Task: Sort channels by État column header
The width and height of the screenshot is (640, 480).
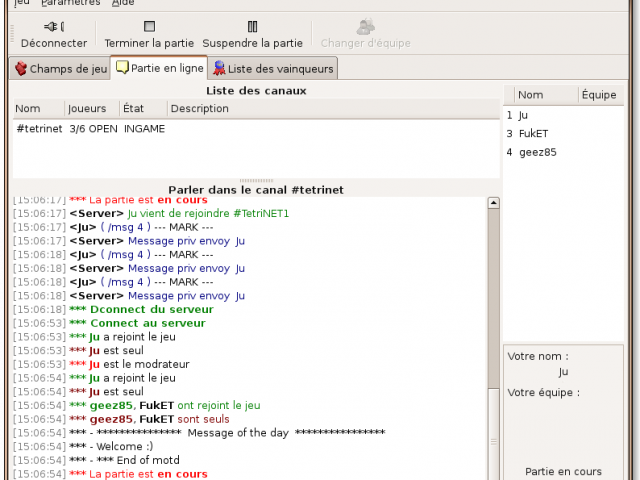Action: (x=143, y=109)
